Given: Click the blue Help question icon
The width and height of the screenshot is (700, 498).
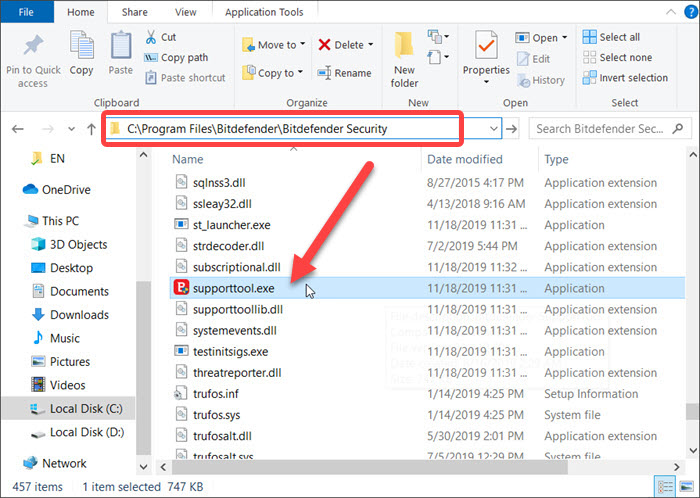Looking at the screenshot, I should coord(691,12).
